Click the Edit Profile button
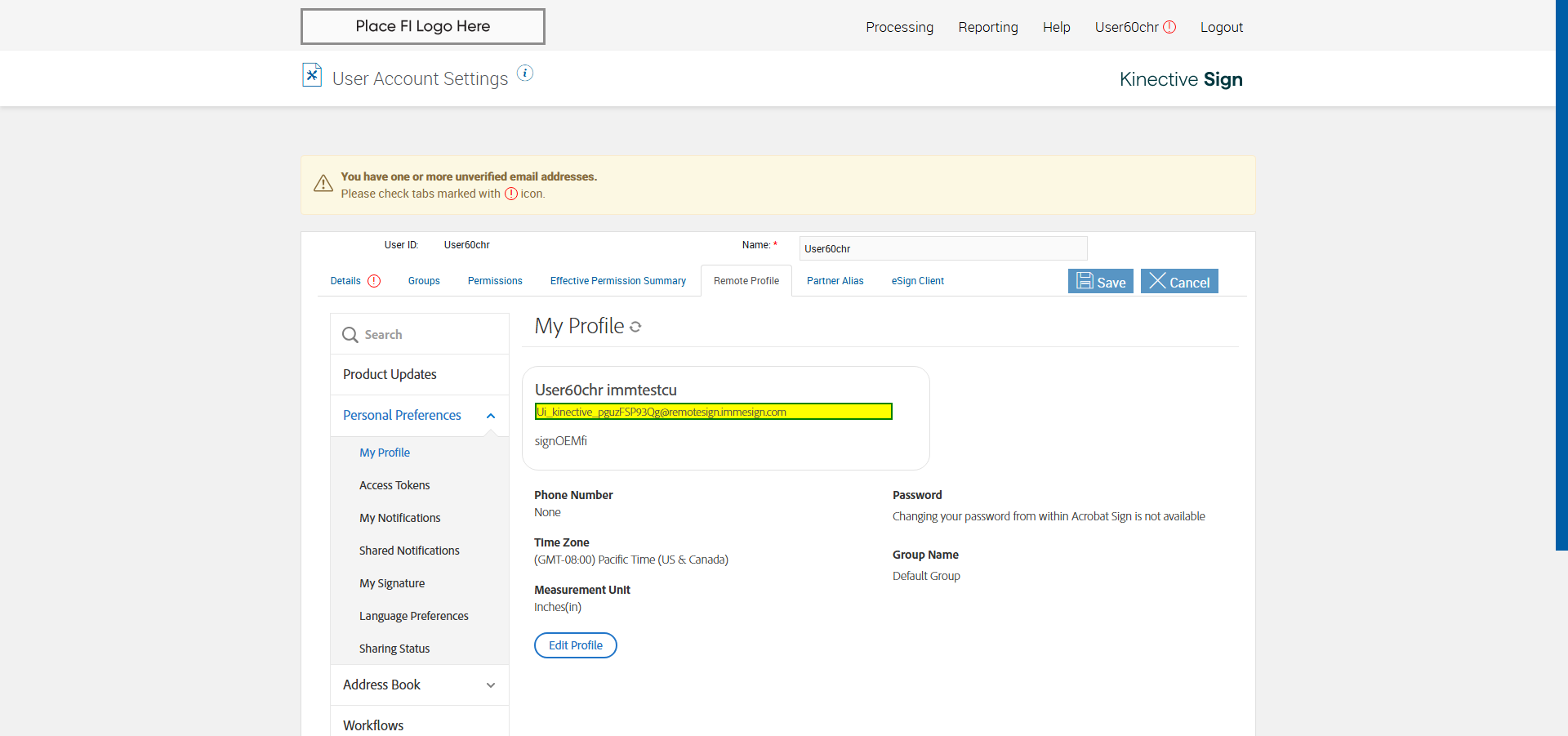 pos(576,645)
